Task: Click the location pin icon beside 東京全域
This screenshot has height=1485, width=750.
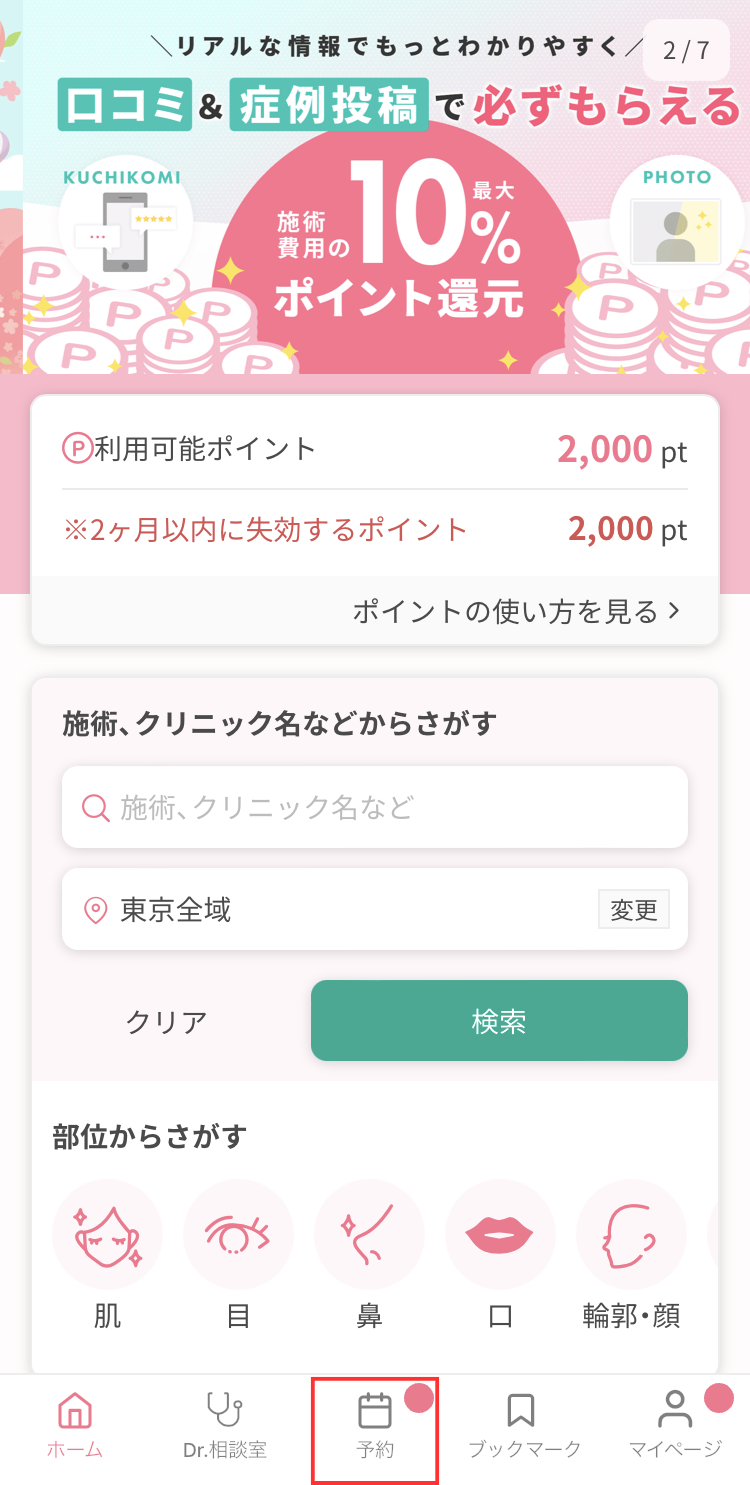Action: click(96, 910)
